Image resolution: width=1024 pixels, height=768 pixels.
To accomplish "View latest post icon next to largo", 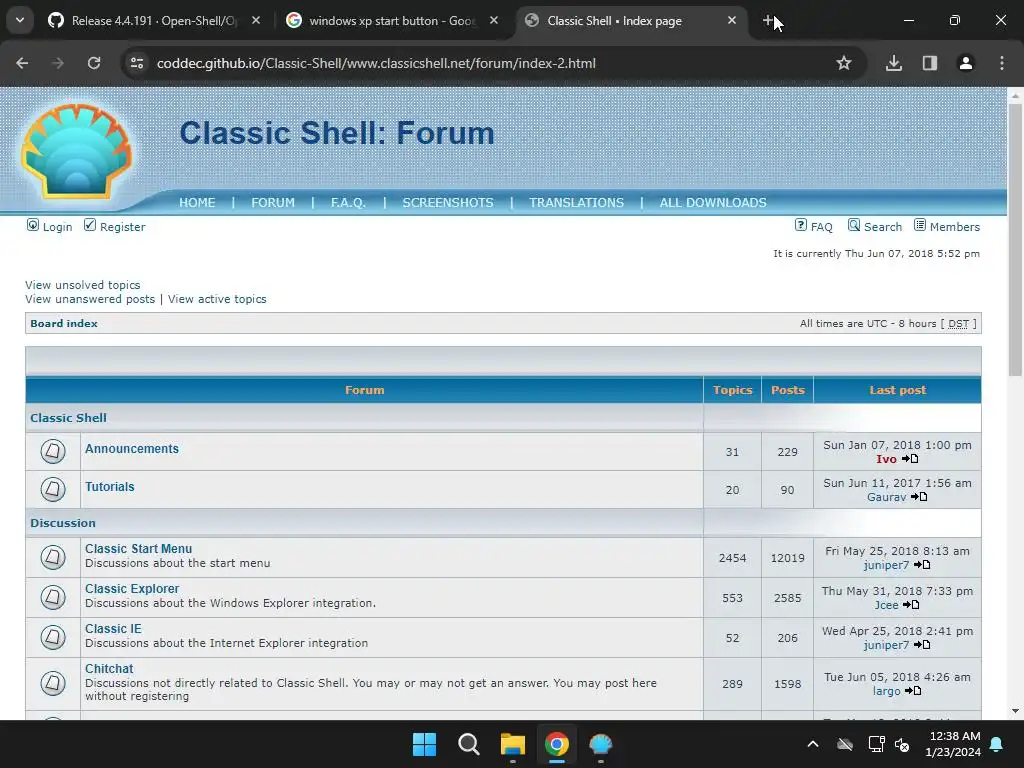I will [913, 691].
